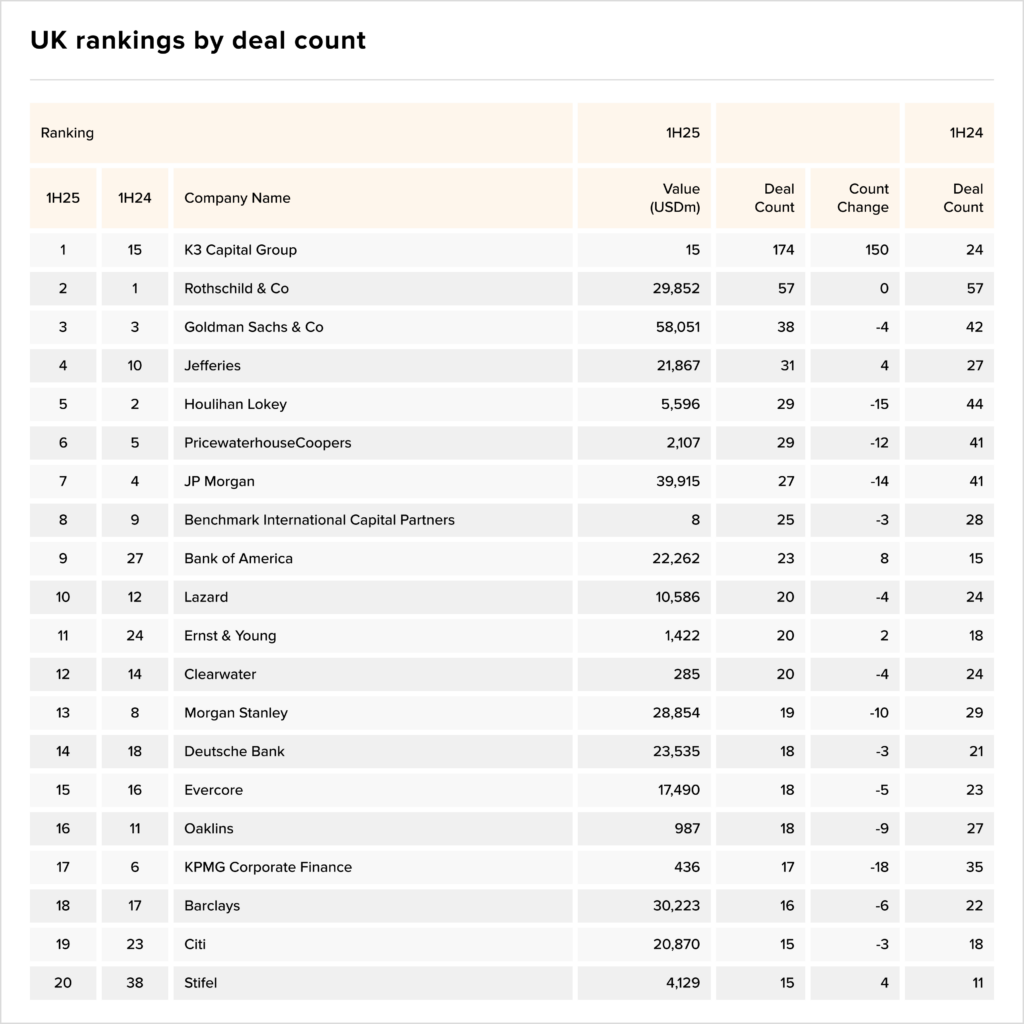Select K3 Capital Group's deal count '174'

click(x=783, y=250)
